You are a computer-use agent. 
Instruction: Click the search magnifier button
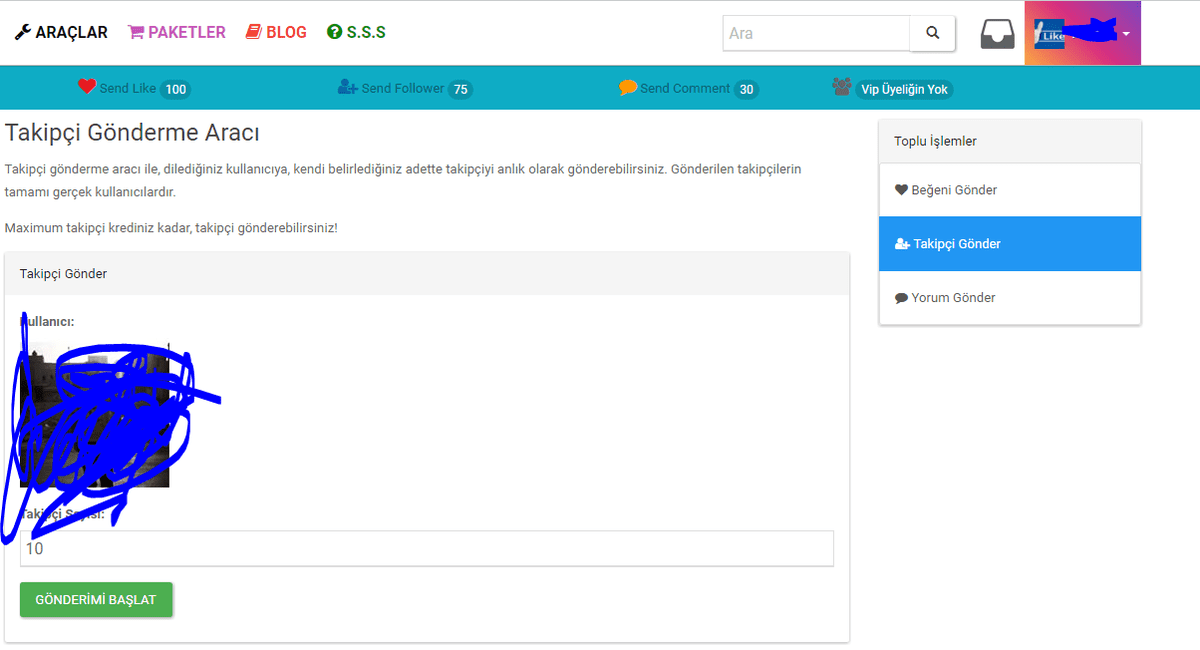(932, 33)
